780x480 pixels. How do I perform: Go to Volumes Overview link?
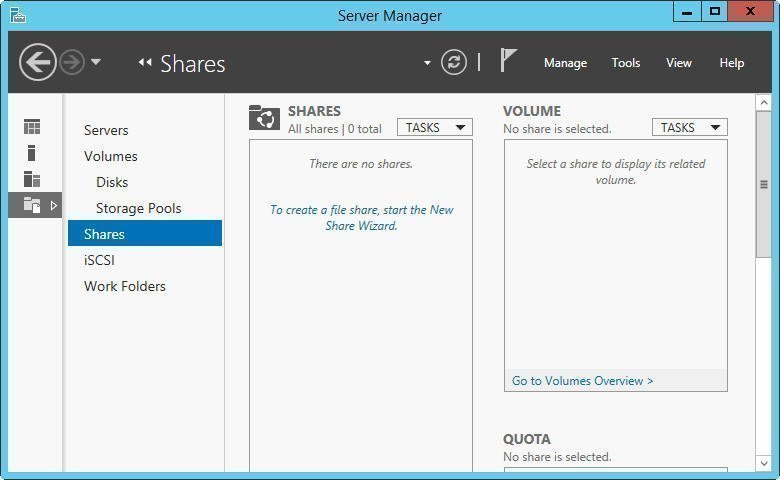click(582, 381)
